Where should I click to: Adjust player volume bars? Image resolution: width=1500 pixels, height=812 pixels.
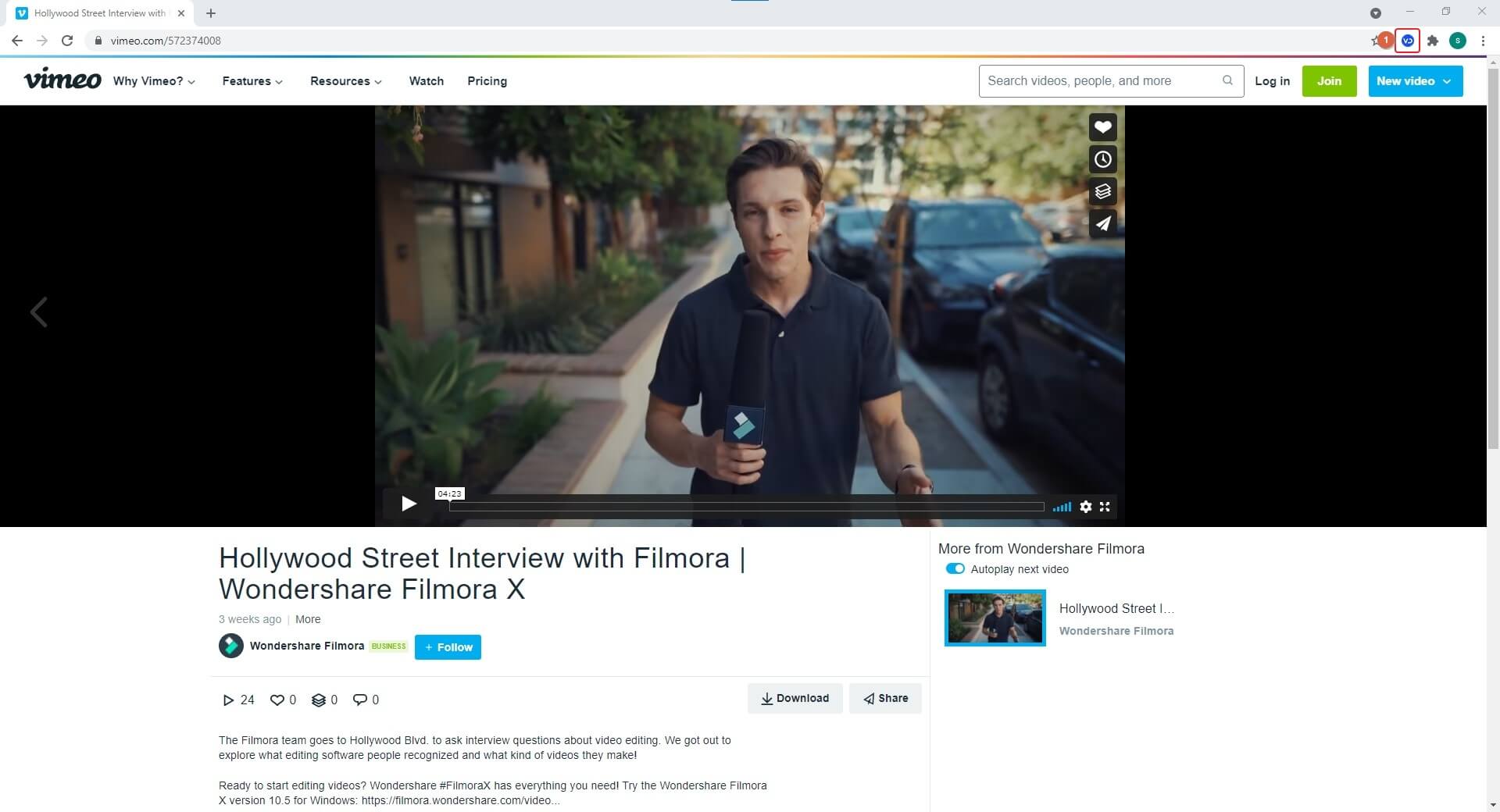pyautogui.click(x=1062, y=507)
